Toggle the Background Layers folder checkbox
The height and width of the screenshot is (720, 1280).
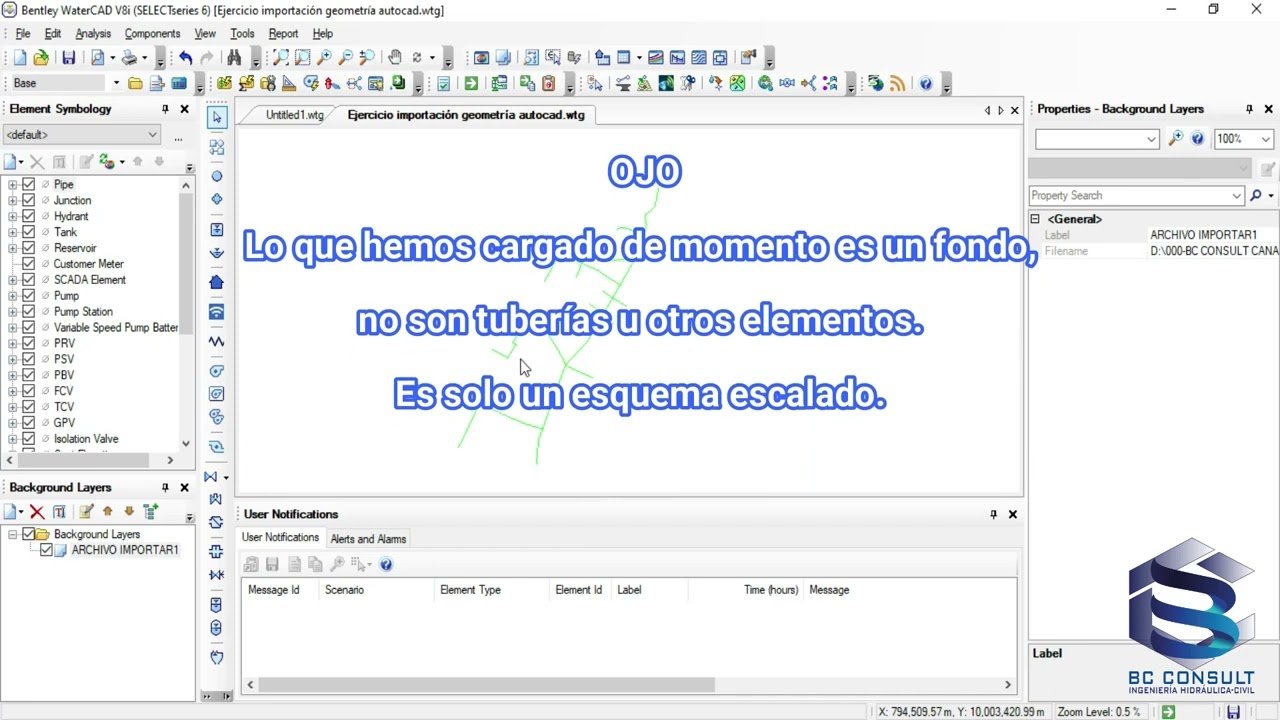coord(29,534)
